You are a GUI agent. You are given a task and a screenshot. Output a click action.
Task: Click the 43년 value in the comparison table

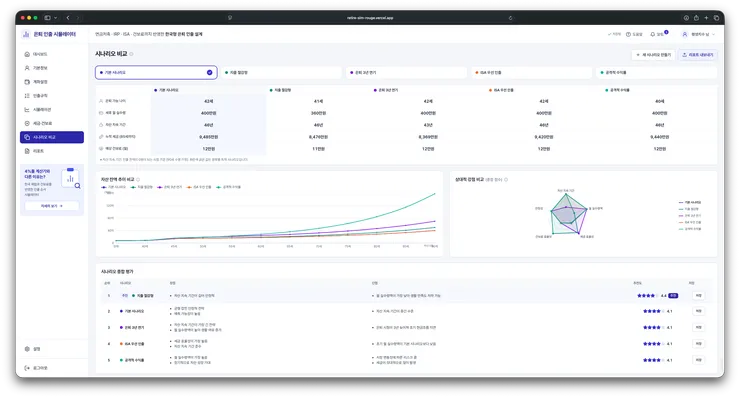(x=428, y=125)
